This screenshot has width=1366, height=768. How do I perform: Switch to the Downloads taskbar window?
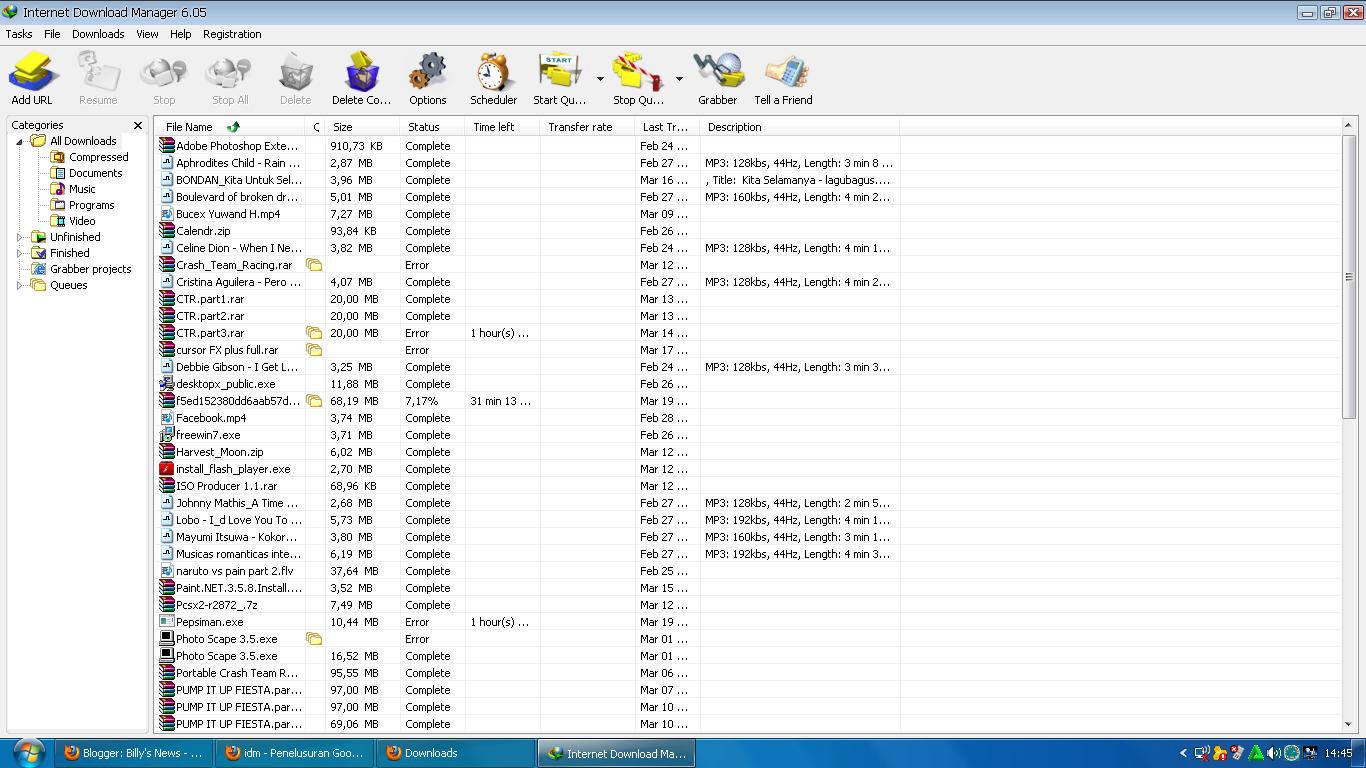pyautogui.click(x=454, y=753)
